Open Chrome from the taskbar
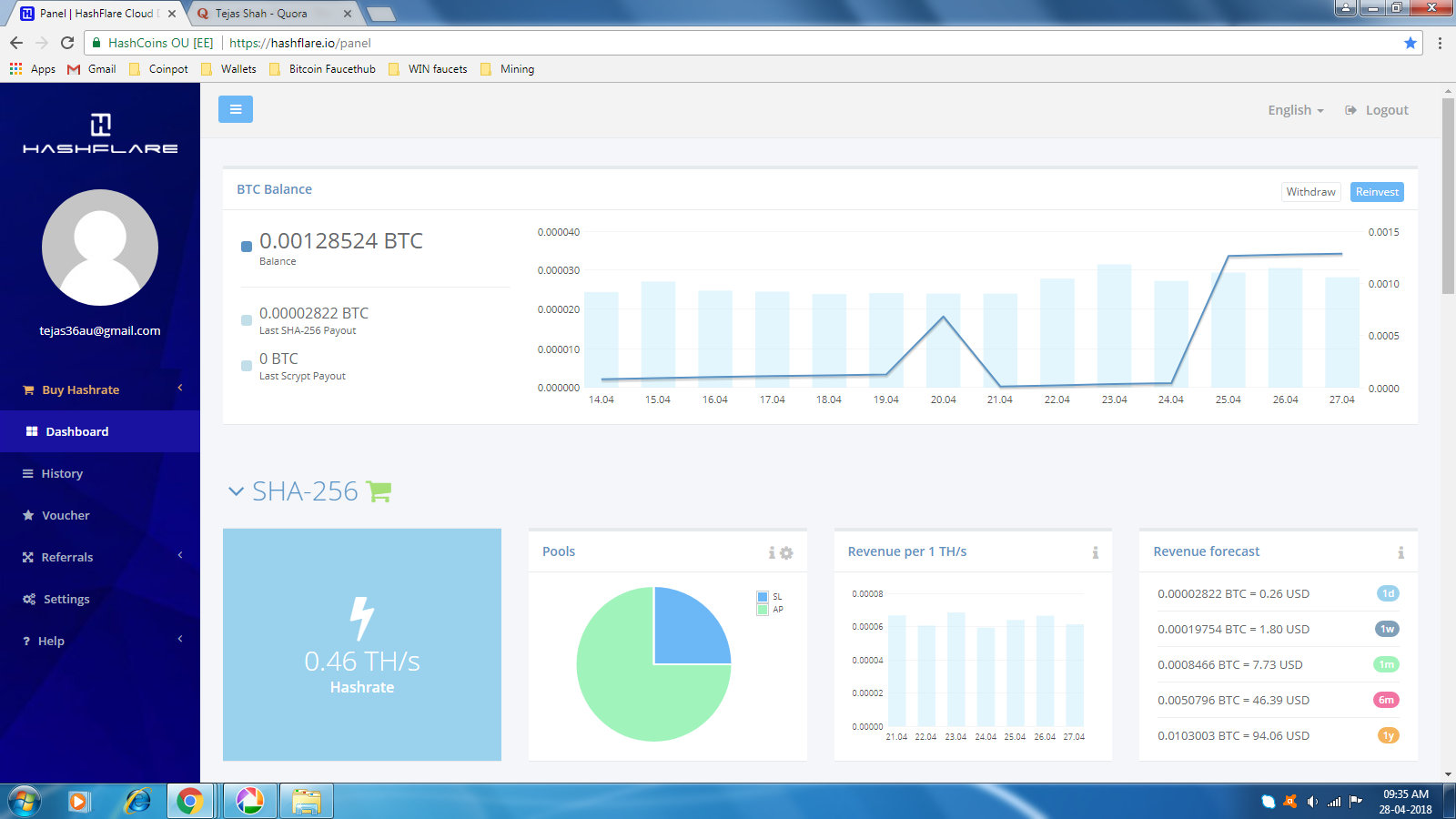This screenshot has width=1456, height=819. 189,801
